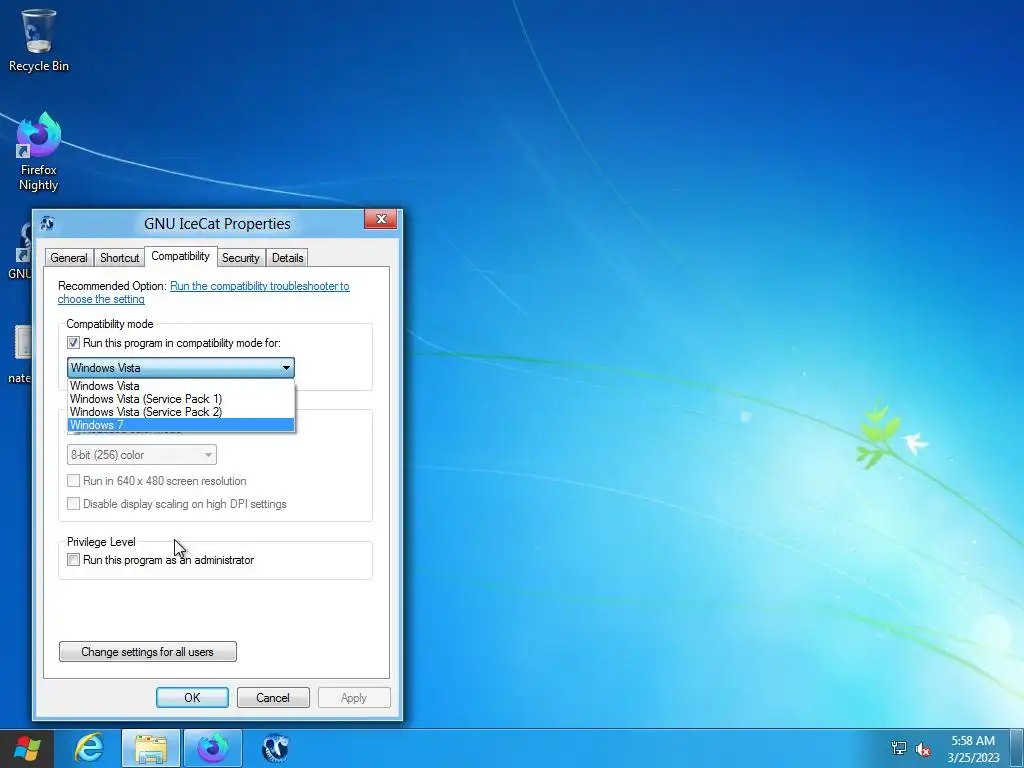Viewport: 1024px width, 768px height.
Task: Click the muted volume tray icon
Action: pos(923,748)
